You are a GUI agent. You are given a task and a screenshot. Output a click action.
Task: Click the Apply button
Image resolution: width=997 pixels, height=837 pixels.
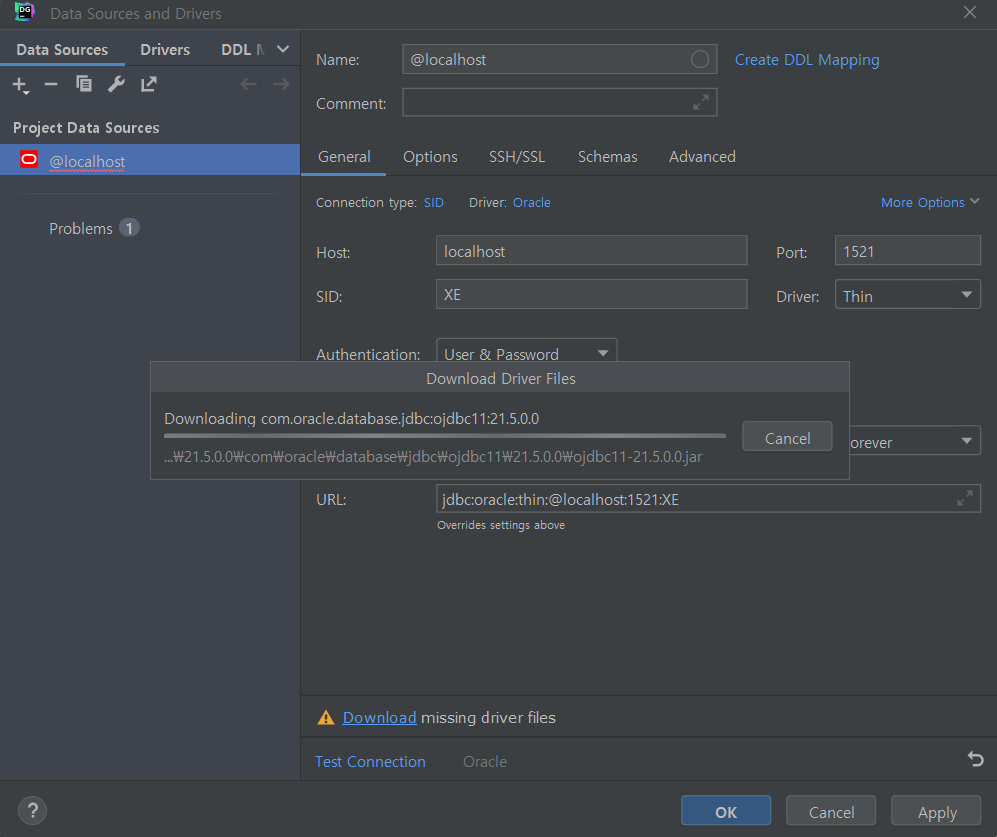pyautogui.click(x=936, y=811)
